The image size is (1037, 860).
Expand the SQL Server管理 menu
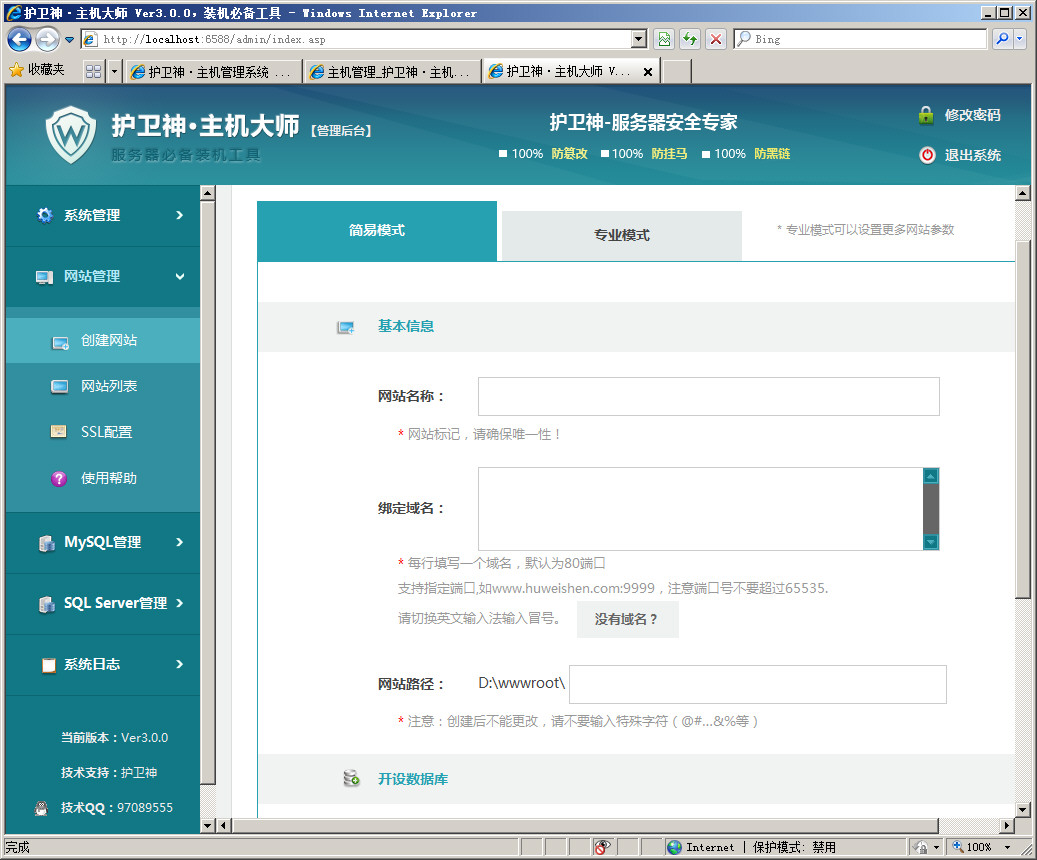[103, 603]
